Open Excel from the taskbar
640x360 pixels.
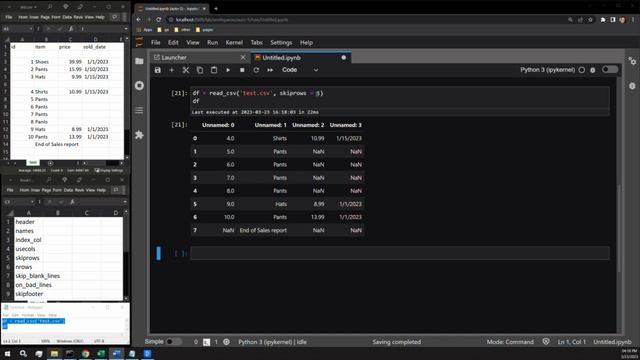pos(101,353)
